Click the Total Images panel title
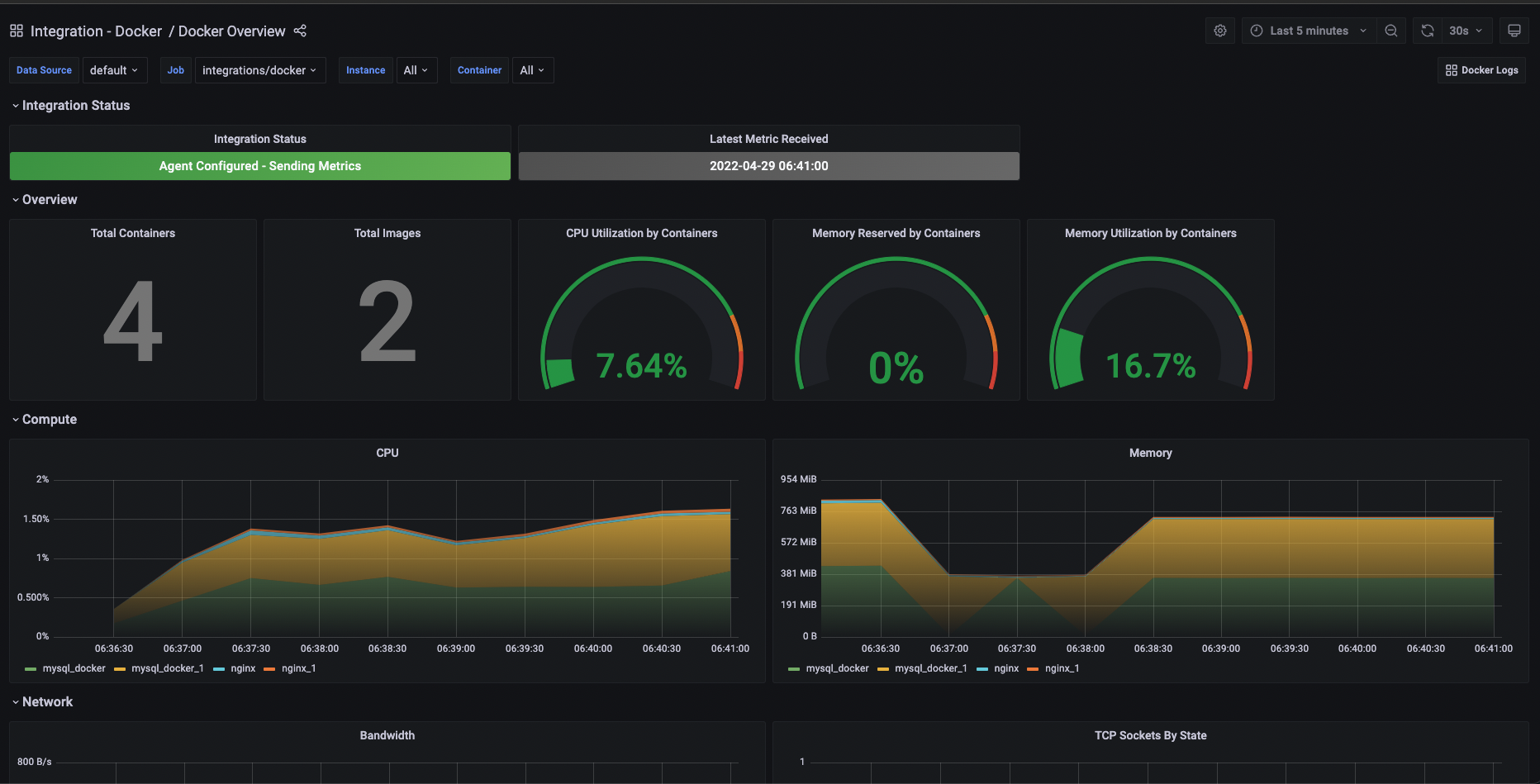Screen dimensions: 1540x784 click(x=387, y=233)
